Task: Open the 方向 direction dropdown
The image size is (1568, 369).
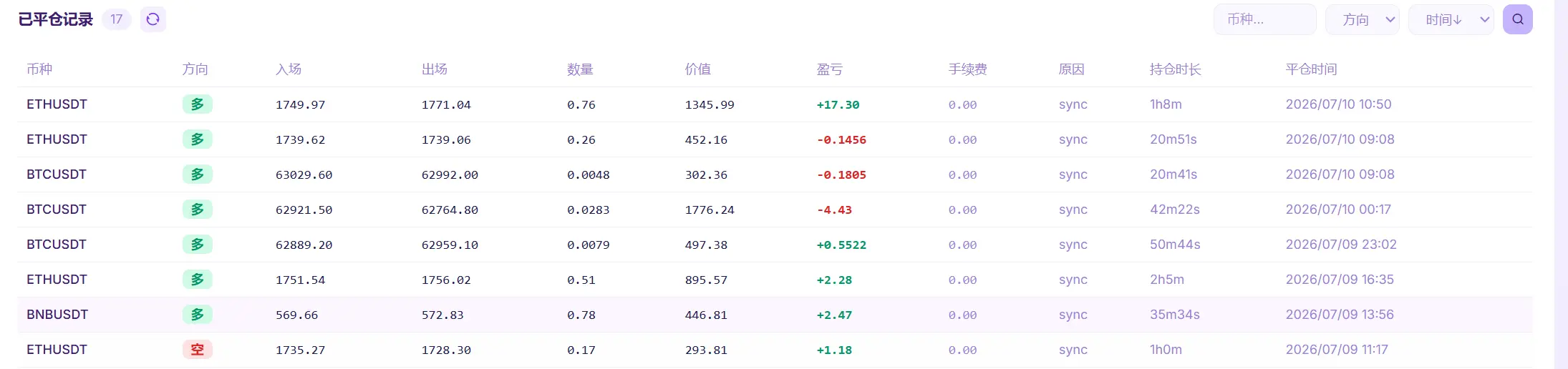Action: (1363, 19)
